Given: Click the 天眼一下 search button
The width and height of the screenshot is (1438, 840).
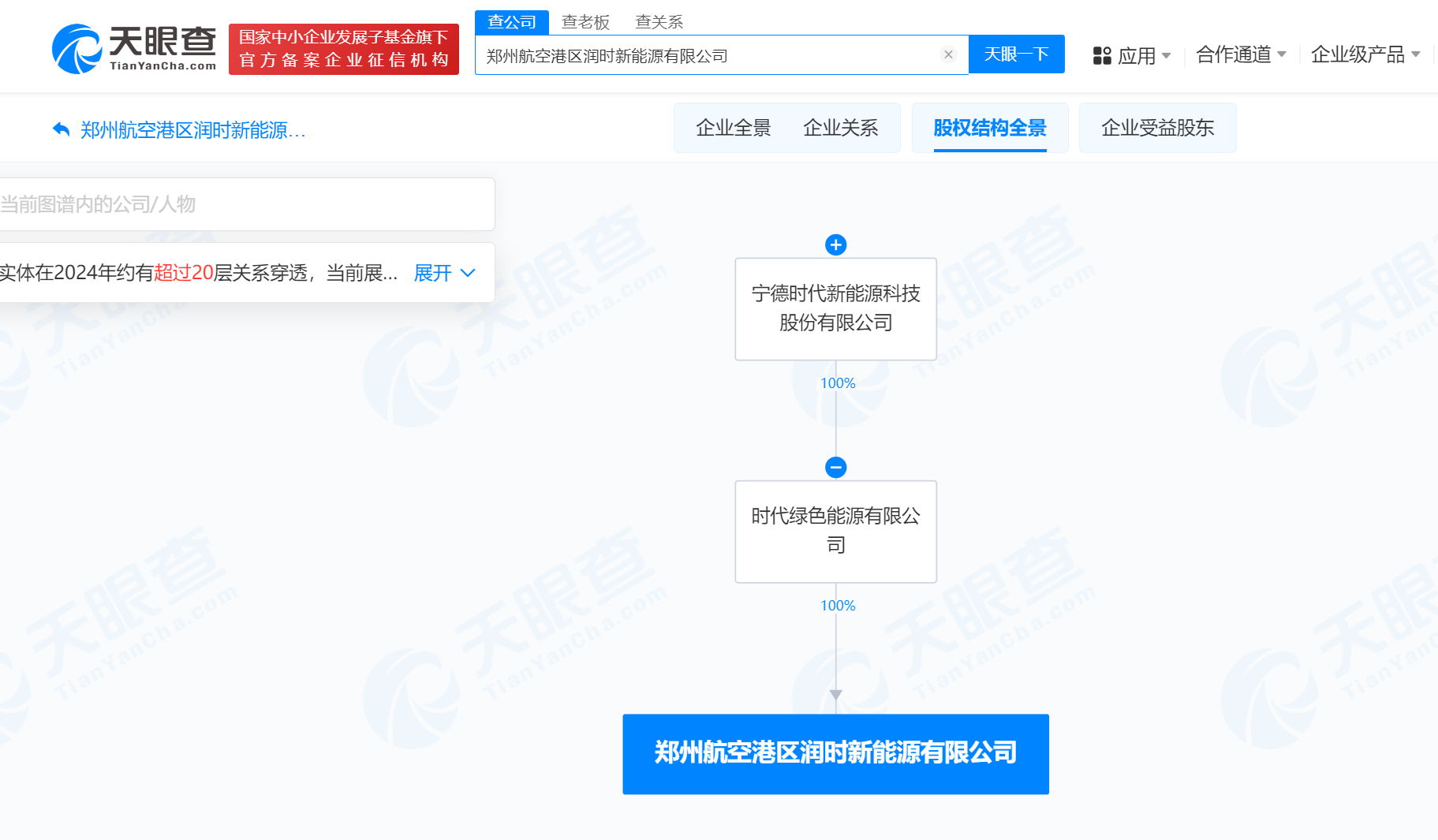Looking at the screenshot, I should tap(1016, 54).
